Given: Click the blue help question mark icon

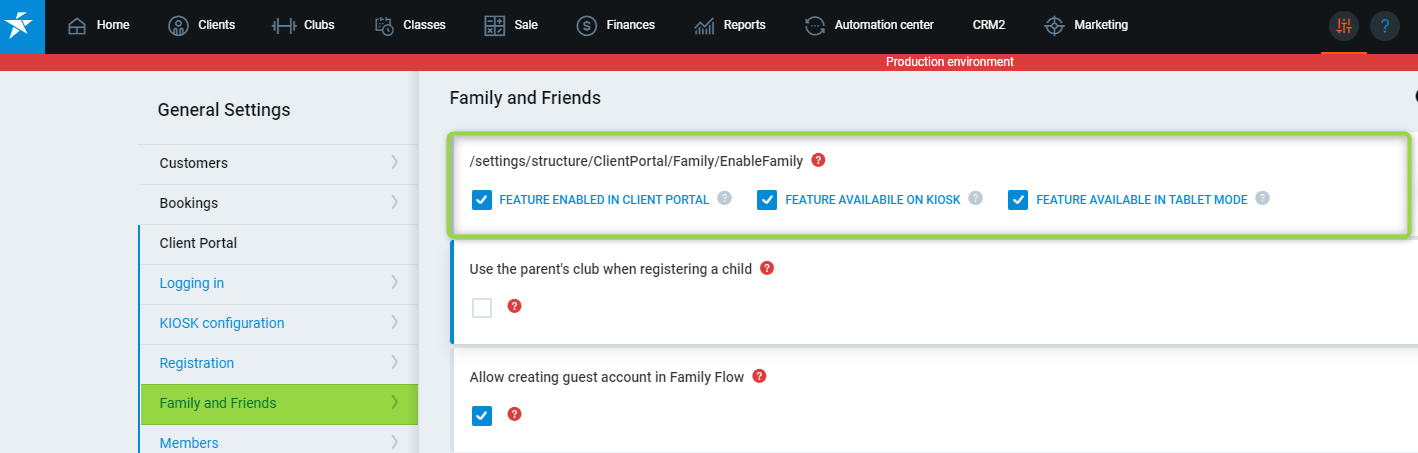Looking at the screenshot, I should (x=1384, y=26).
